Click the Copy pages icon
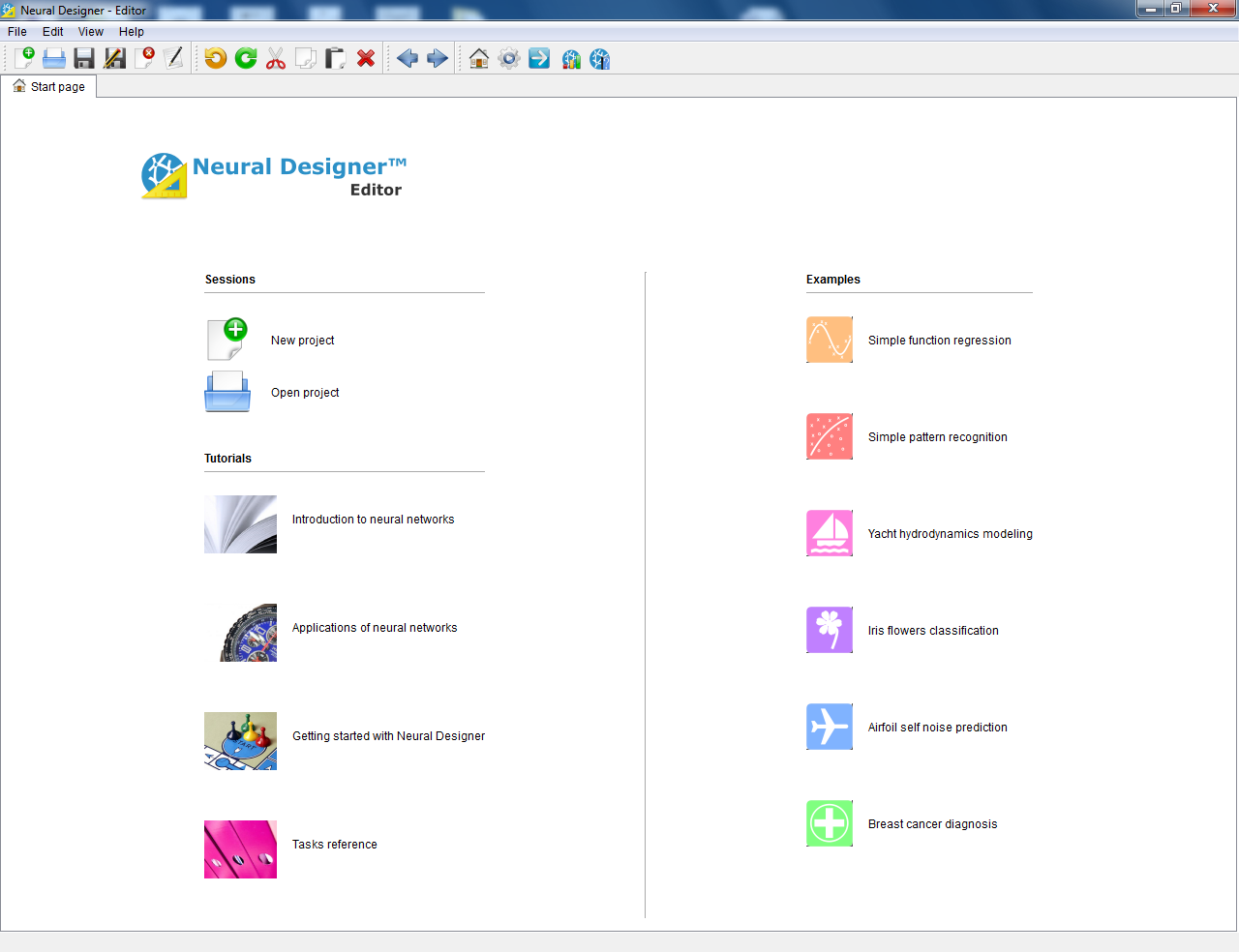Viewport: 1239px width, 952px height. [x=306, y=58]
